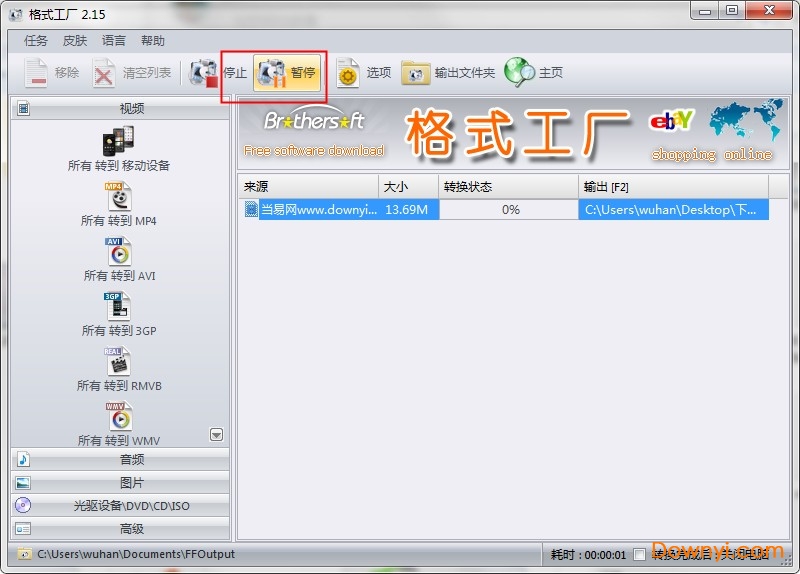Select the 所有 转到 WMV icon
800x574 pixels.
[x=119, y=416]
